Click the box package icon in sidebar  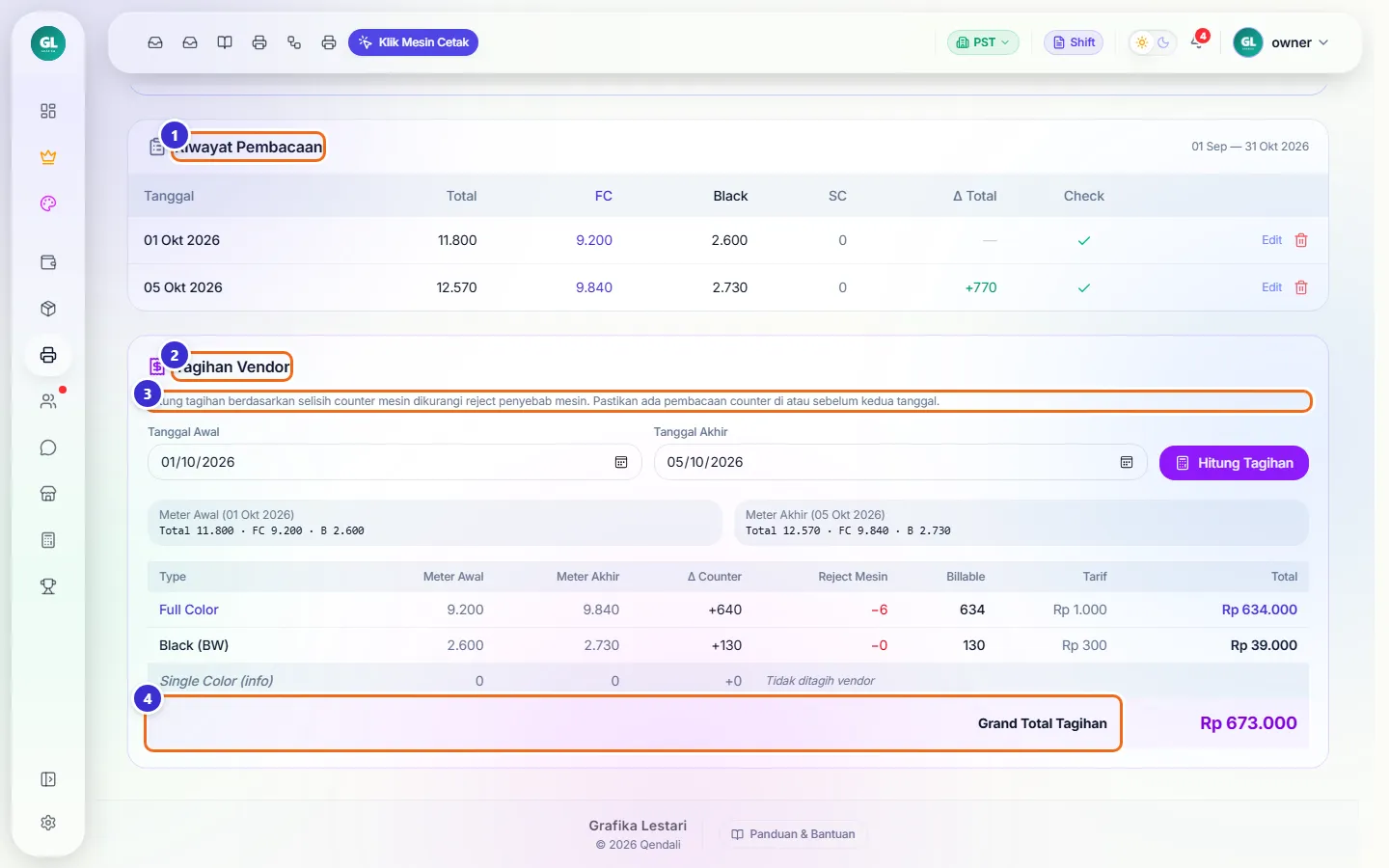pyautogui.click(x=48, y=309)
